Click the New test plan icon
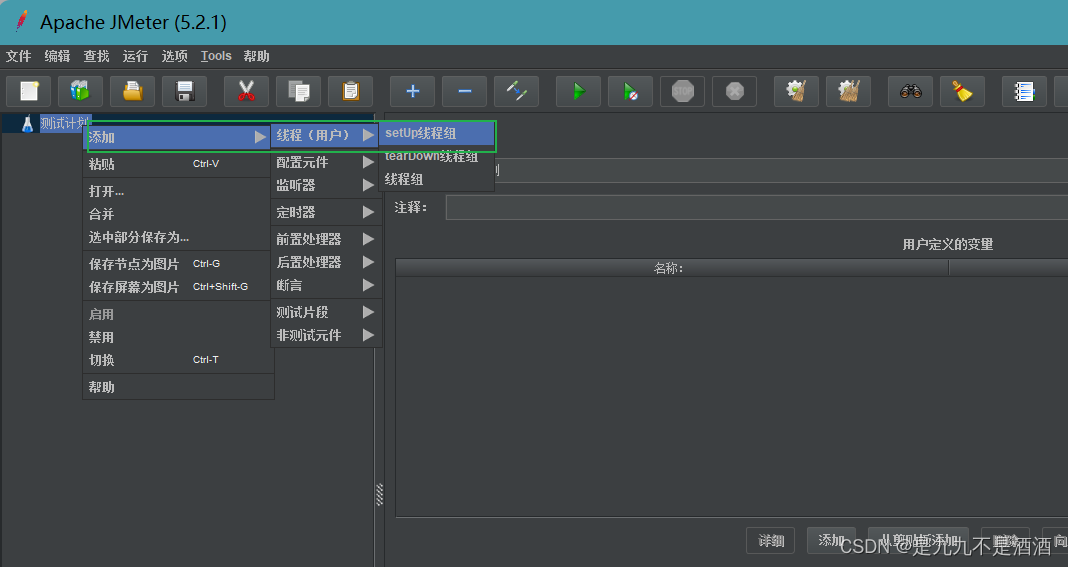The image size is (1068, 567). [29, 91]
